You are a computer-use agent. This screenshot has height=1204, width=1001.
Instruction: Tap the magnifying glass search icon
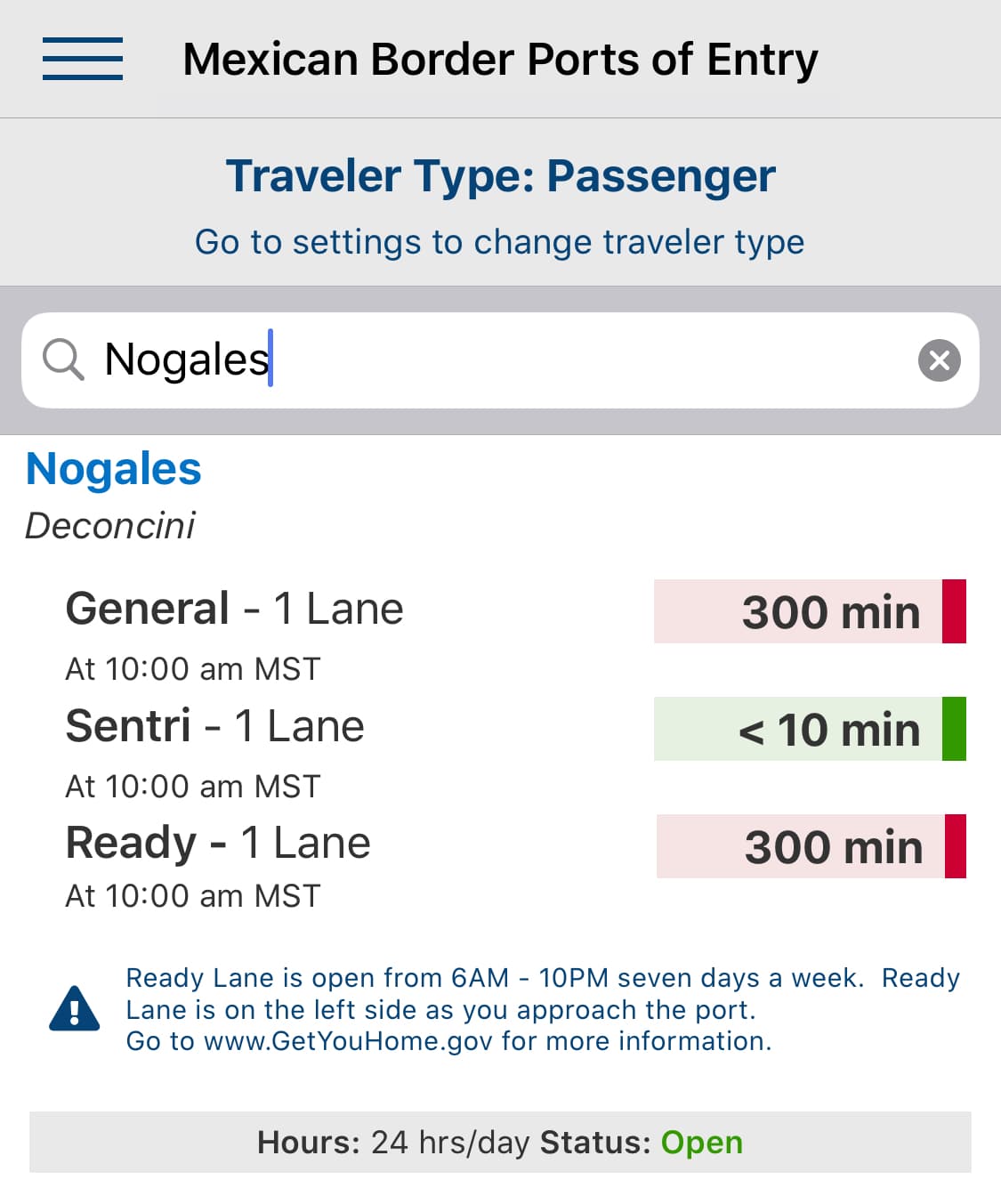click(x=63, y=360)
